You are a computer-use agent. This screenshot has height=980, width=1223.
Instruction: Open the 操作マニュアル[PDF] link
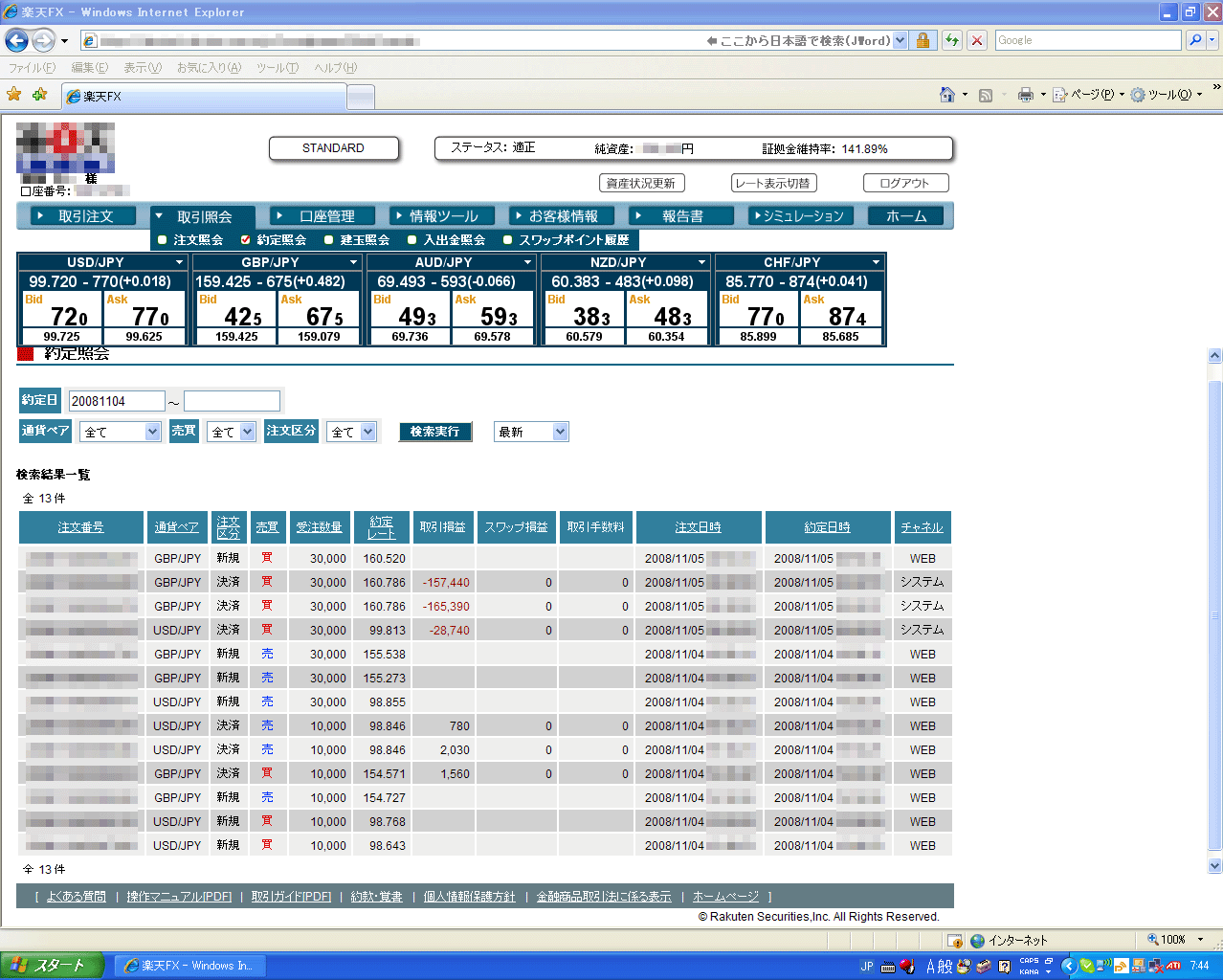pyautogui.click(x=179, y=897)
